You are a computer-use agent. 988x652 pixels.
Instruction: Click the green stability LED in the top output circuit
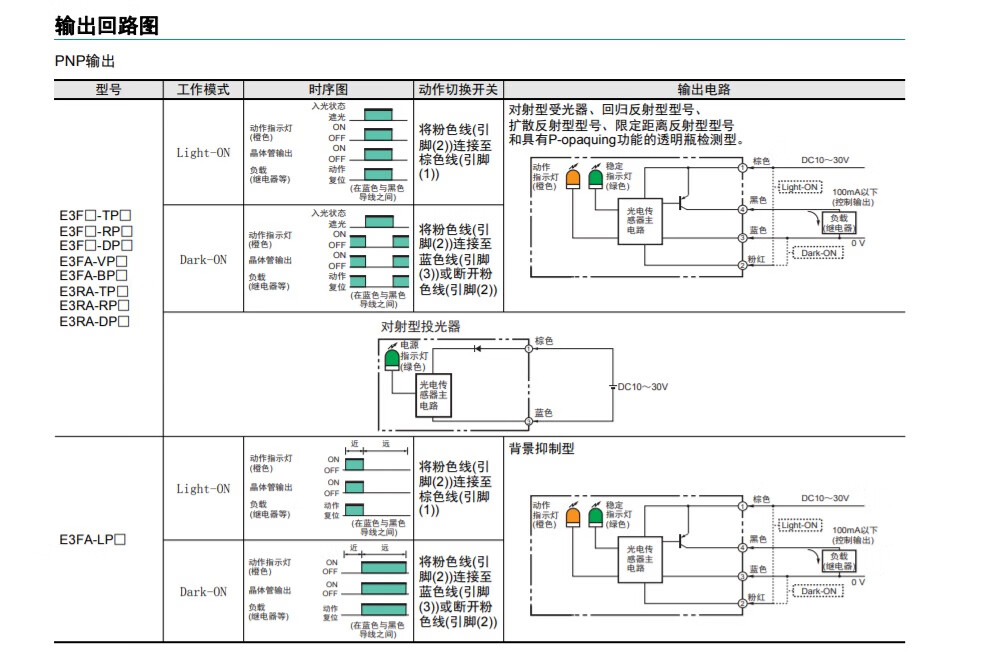coord(595,179)
